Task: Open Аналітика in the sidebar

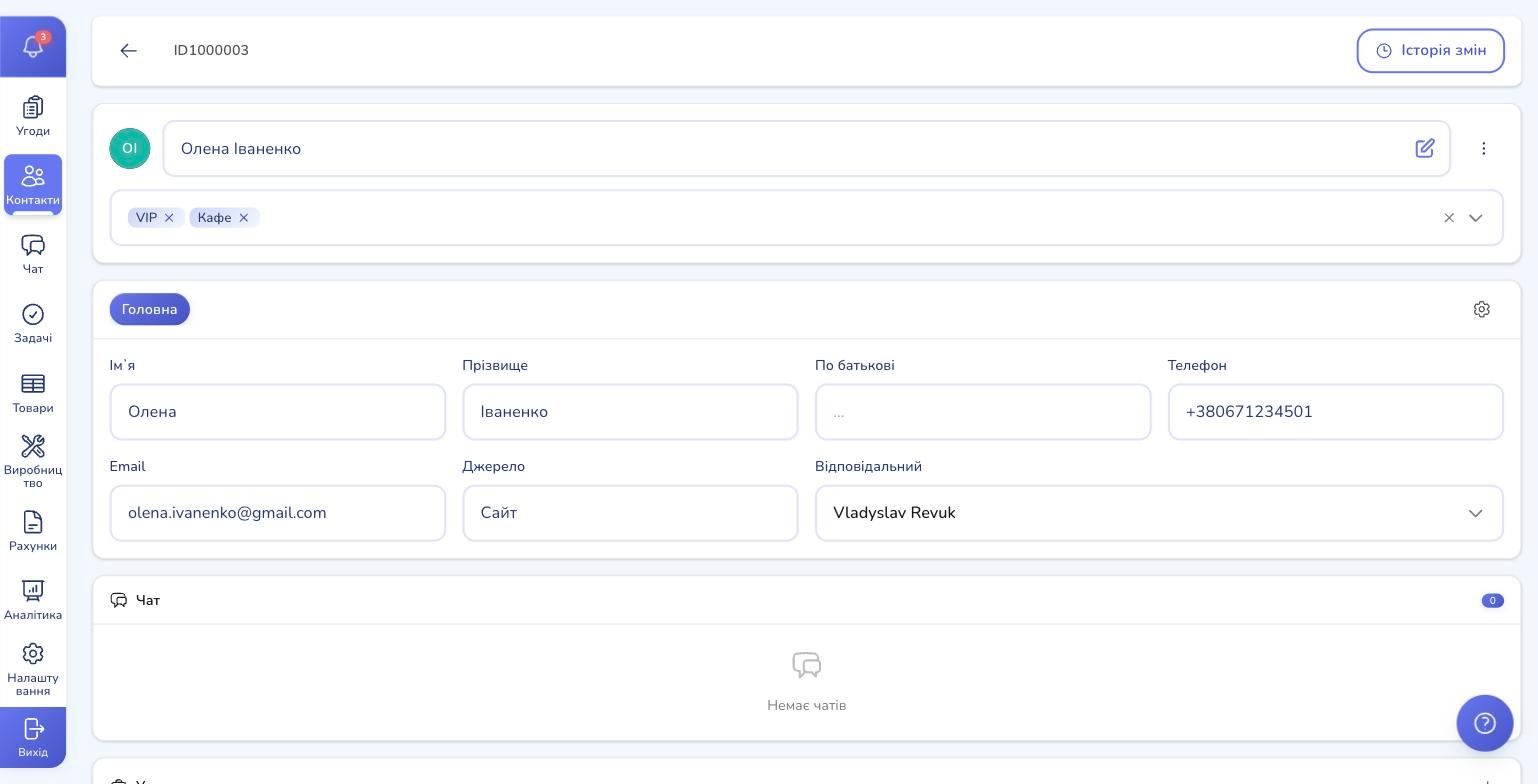Action: 33,601
